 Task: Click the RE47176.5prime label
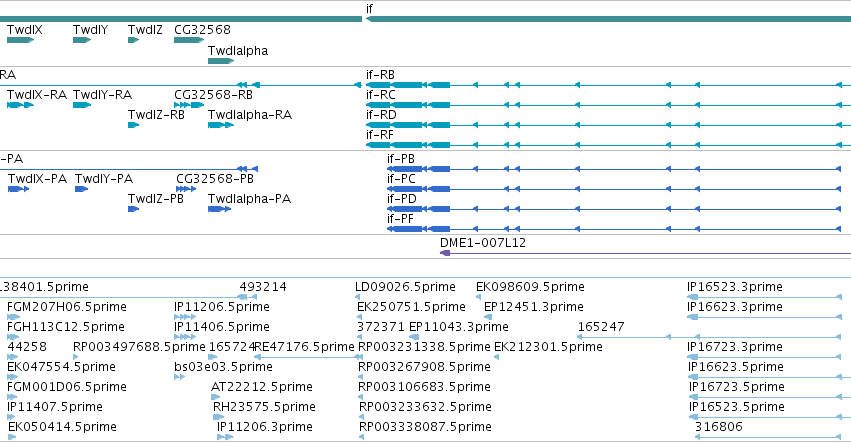click(x=304, y=348)
